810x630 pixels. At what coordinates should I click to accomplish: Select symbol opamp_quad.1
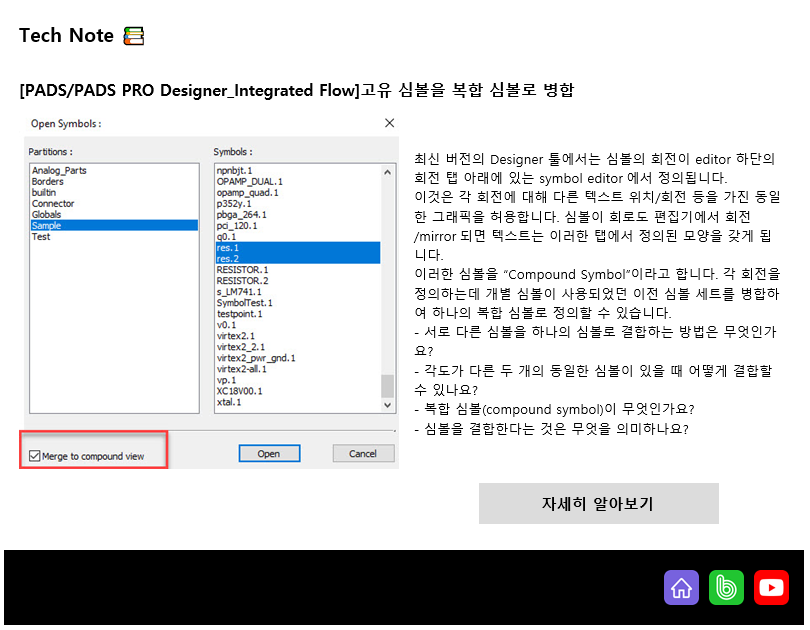[298, 192]
